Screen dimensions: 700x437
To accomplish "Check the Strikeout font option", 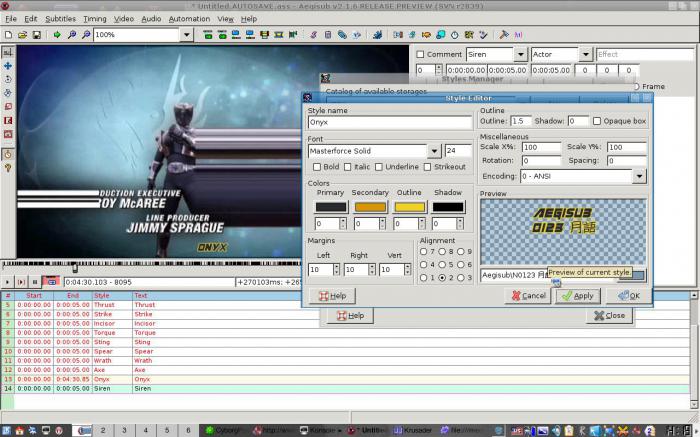I will click(x=428, y=167).
